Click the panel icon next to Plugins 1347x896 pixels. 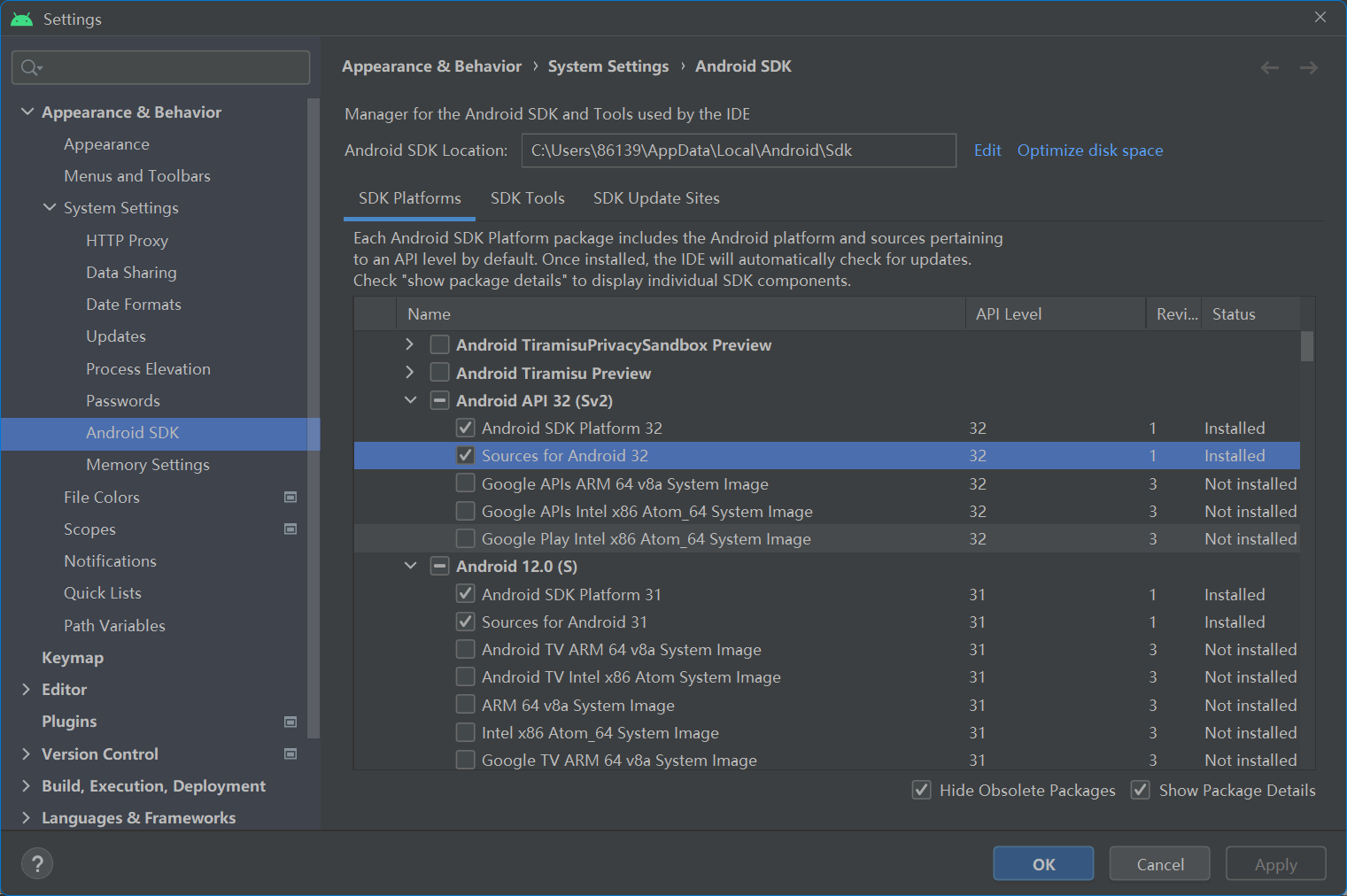(290, 722)
